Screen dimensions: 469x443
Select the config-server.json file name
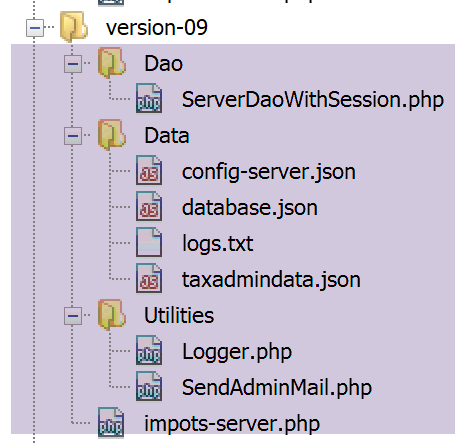click(269, 172)
